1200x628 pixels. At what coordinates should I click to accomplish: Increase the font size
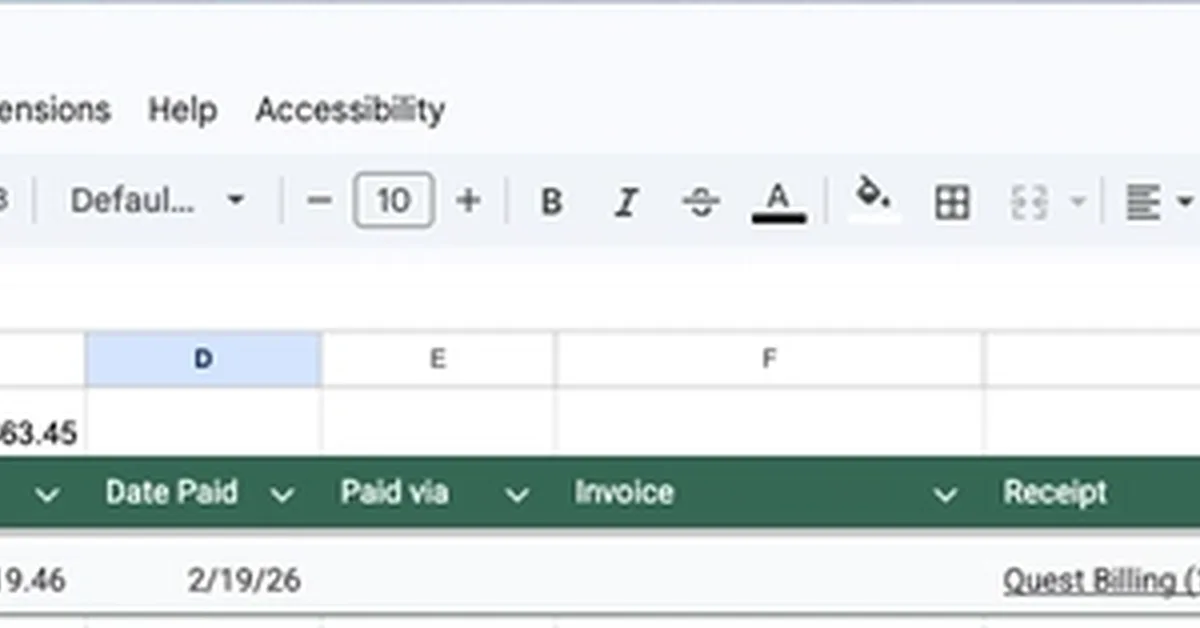[x=467, y=201]
